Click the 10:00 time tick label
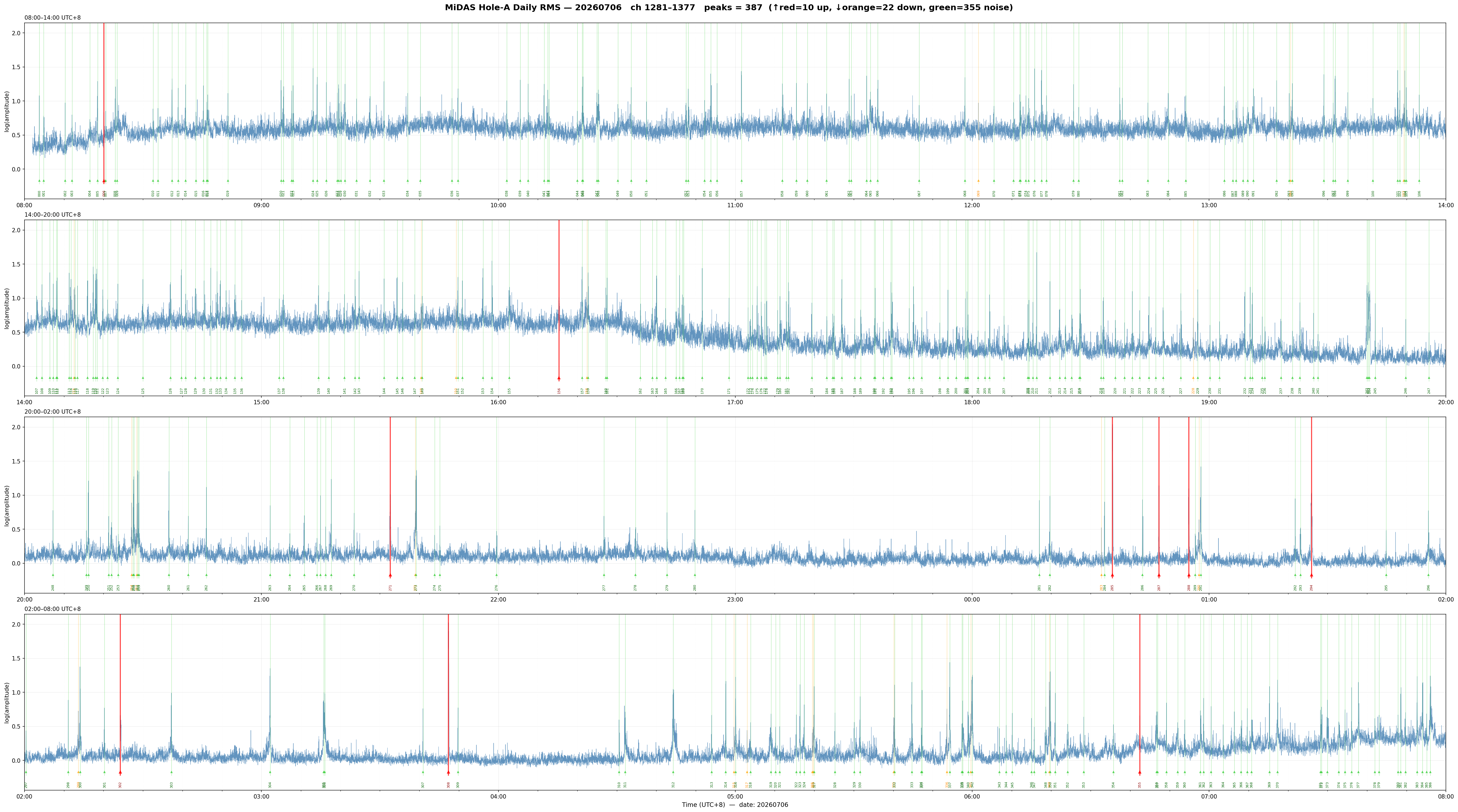Viewport: 1458px width, 812px height. tap(498, 205)
